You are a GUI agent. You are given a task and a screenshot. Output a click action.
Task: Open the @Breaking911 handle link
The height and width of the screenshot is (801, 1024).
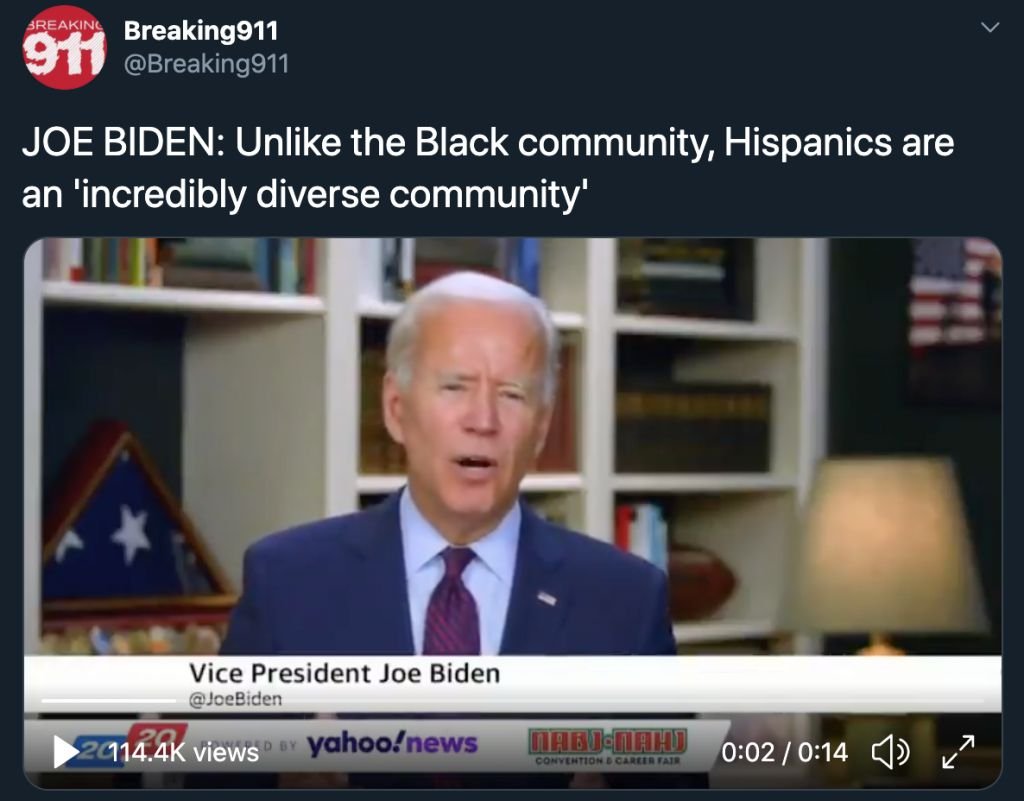pos(206,64)
